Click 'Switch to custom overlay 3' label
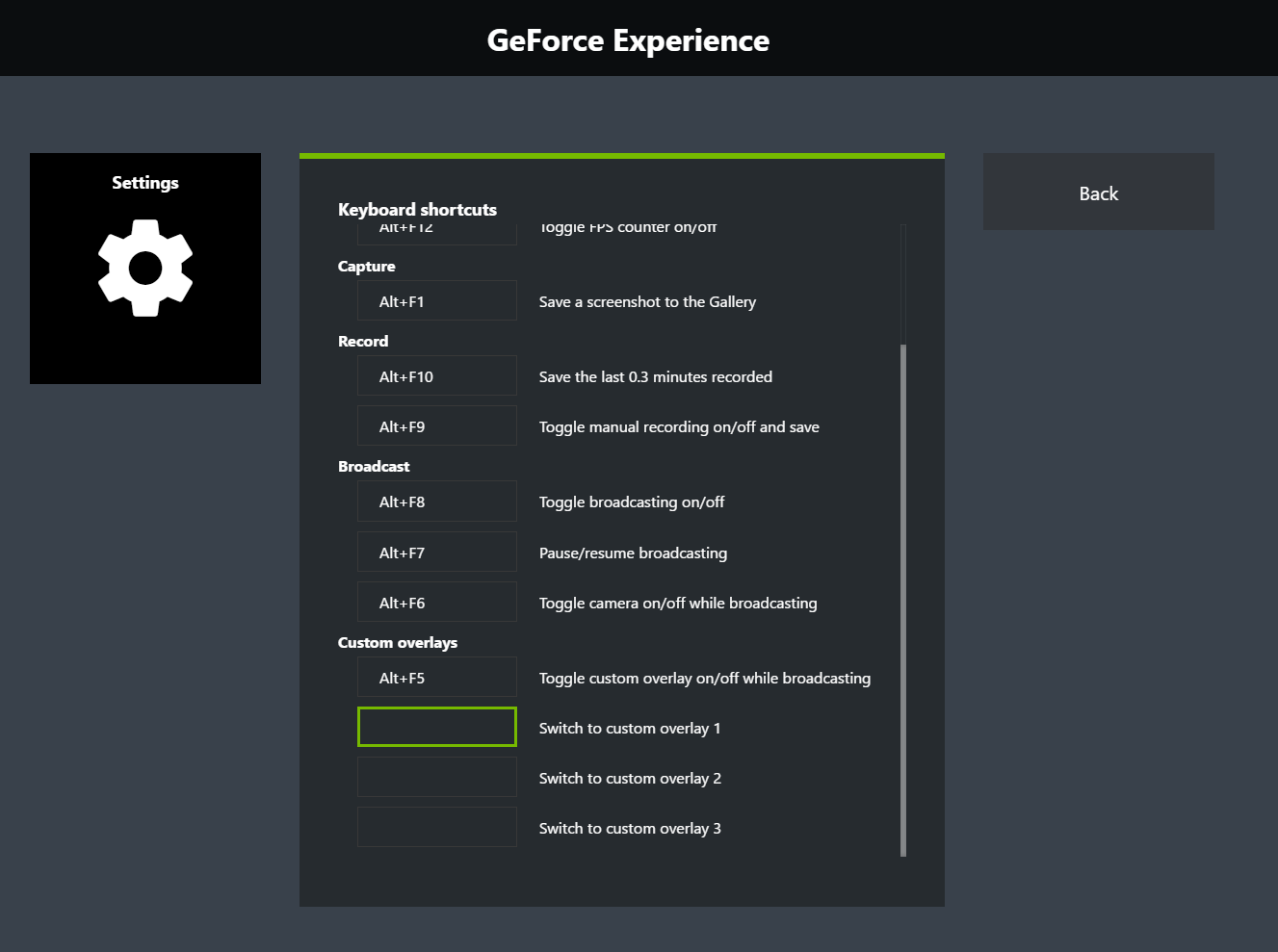This screenshot has width=1278, height=952. [630, 828]
